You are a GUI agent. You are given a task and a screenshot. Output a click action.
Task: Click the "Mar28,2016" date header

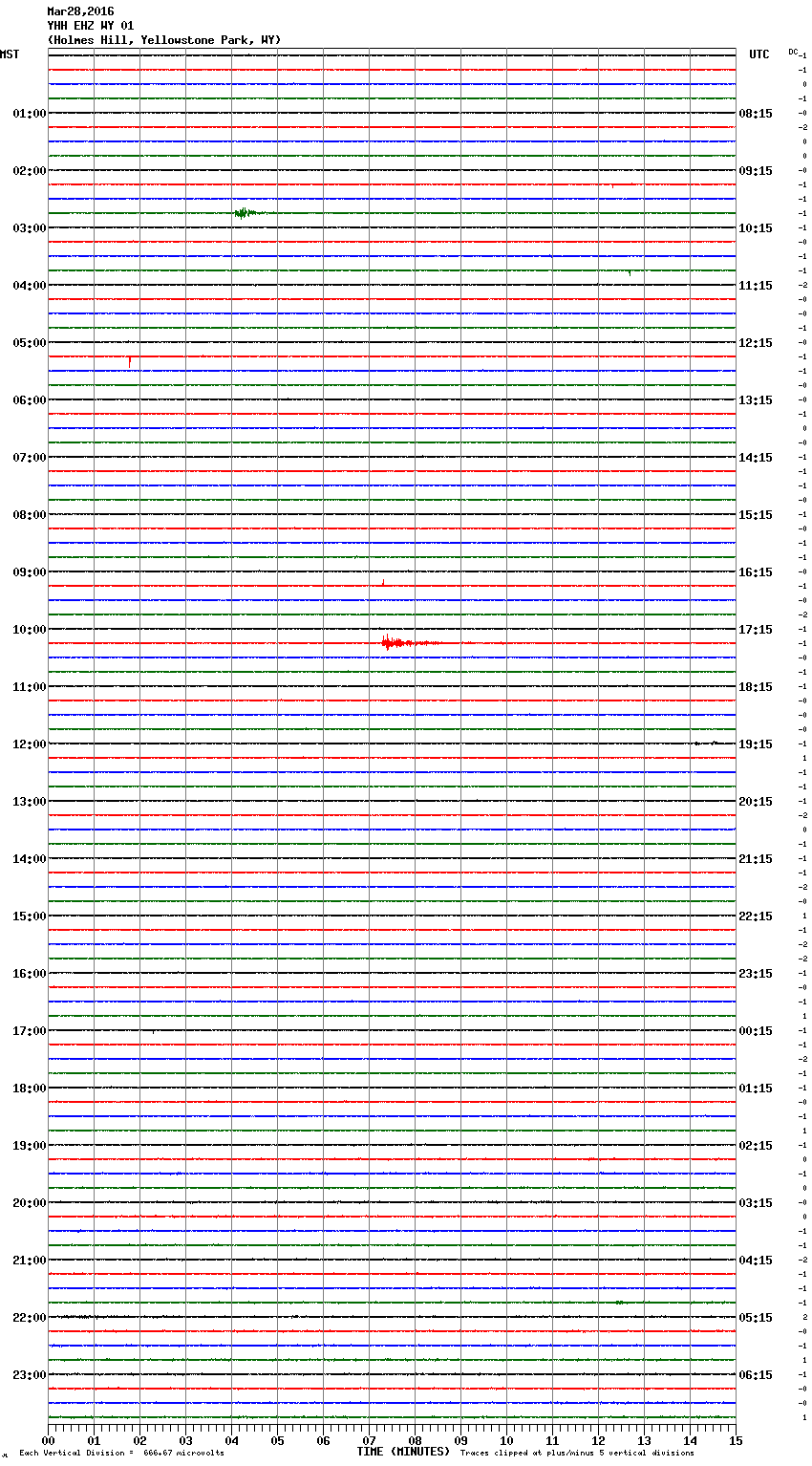click(x=80, y=11)
